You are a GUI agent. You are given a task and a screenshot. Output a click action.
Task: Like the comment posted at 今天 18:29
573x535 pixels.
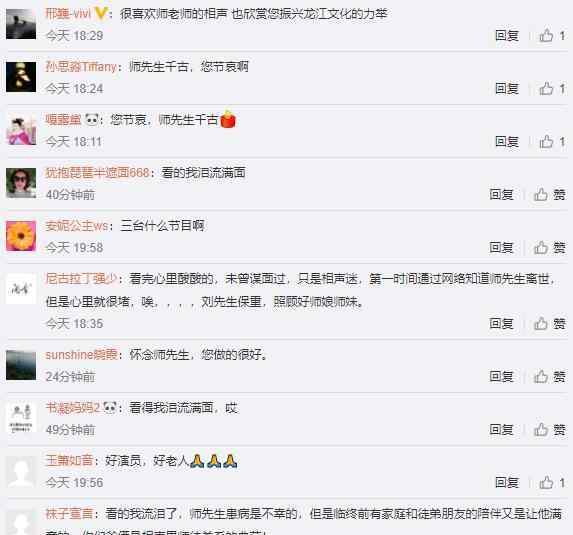(x=552, y=35)
